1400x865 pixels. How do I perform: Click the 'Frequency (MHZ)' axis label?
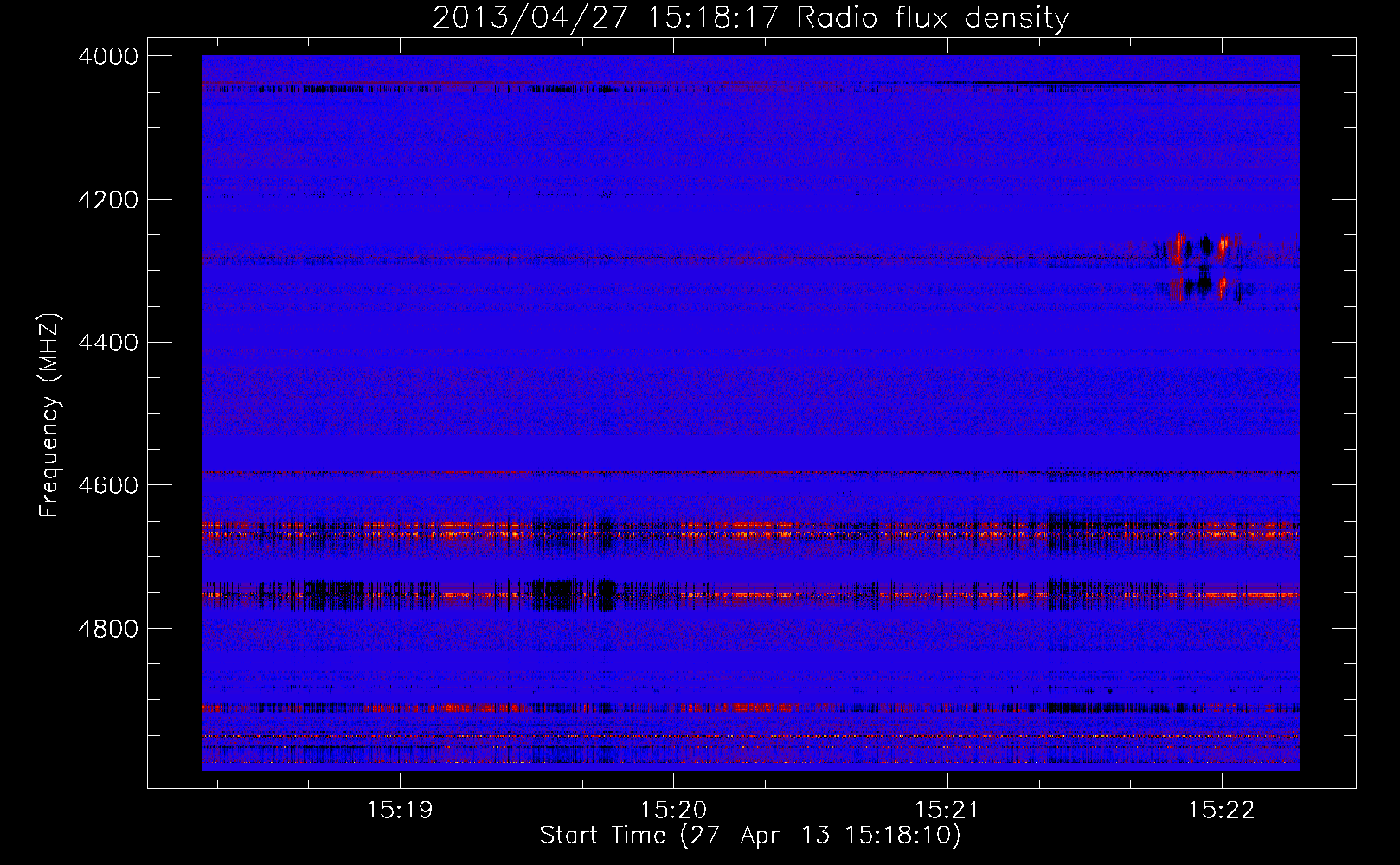point(49,415)
